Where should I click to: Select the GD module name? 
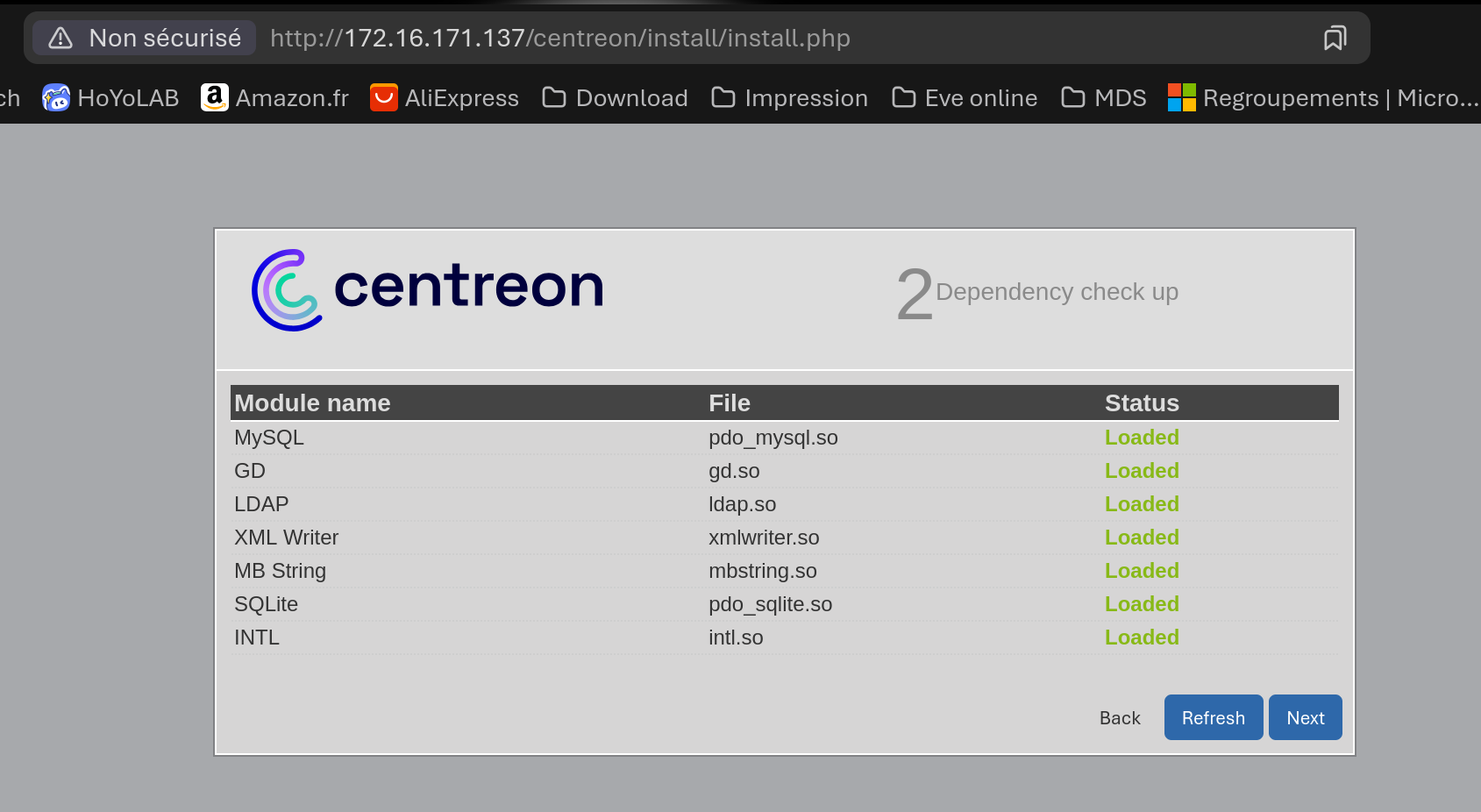[250, 471]
